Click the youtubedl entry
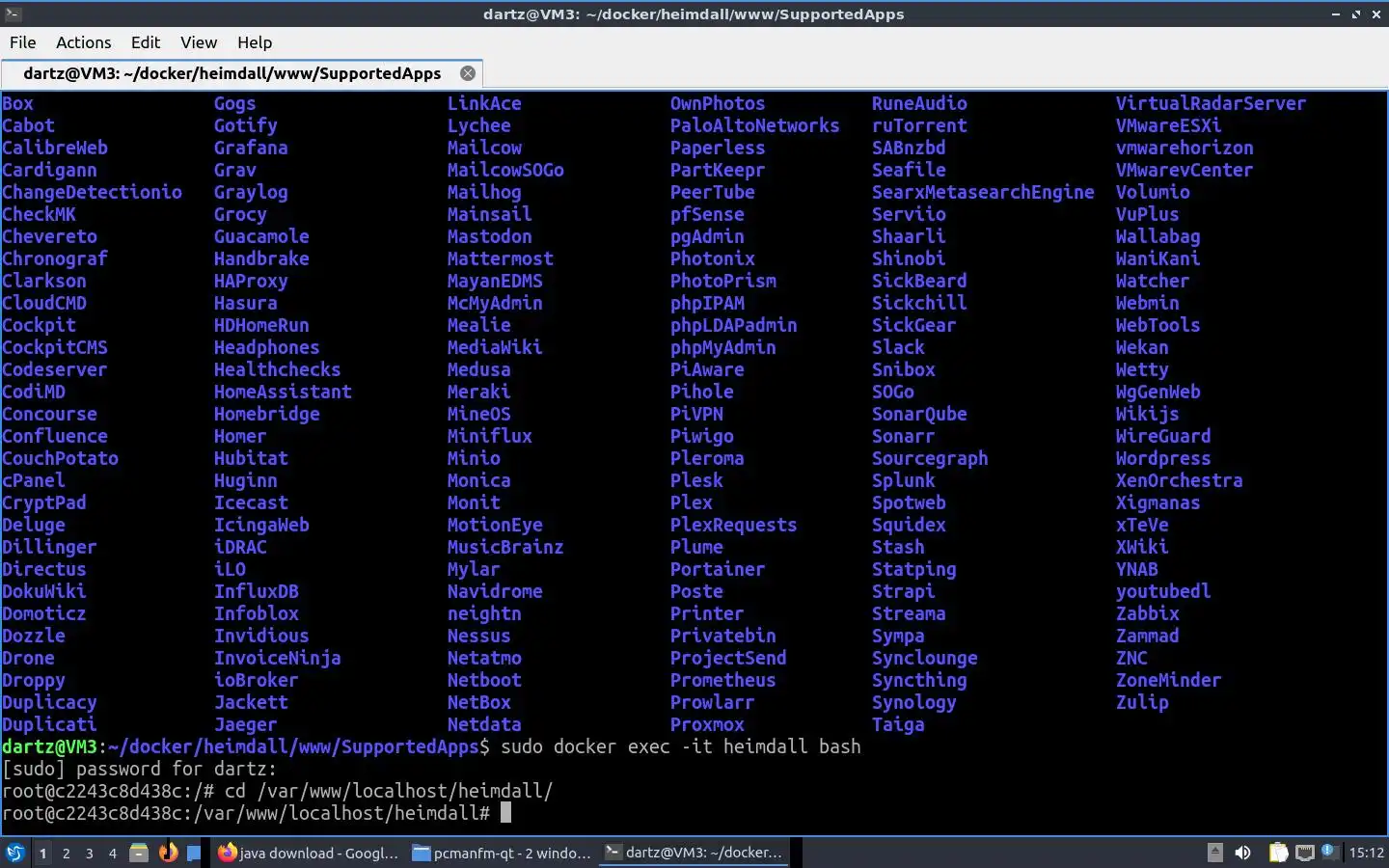 pos(1163,591)
